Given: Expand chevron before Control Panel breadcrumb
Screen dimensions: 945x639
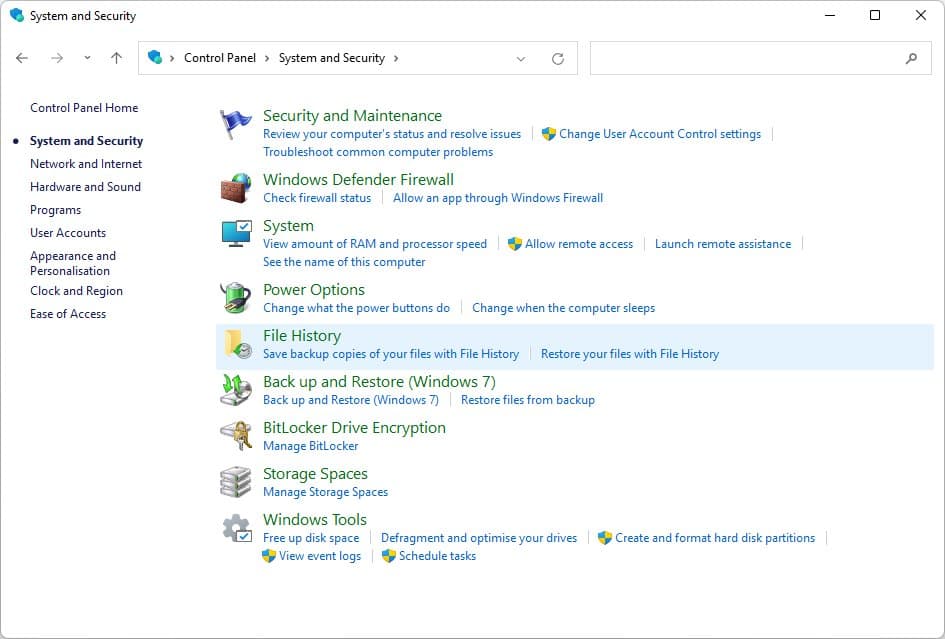Looking at the screenshot, I should pos(172,58).
